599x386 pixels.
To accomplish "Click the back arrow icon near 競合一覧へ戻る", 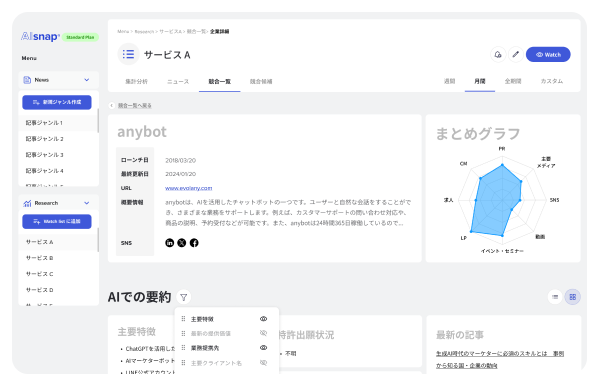I will tap(112, 105).
